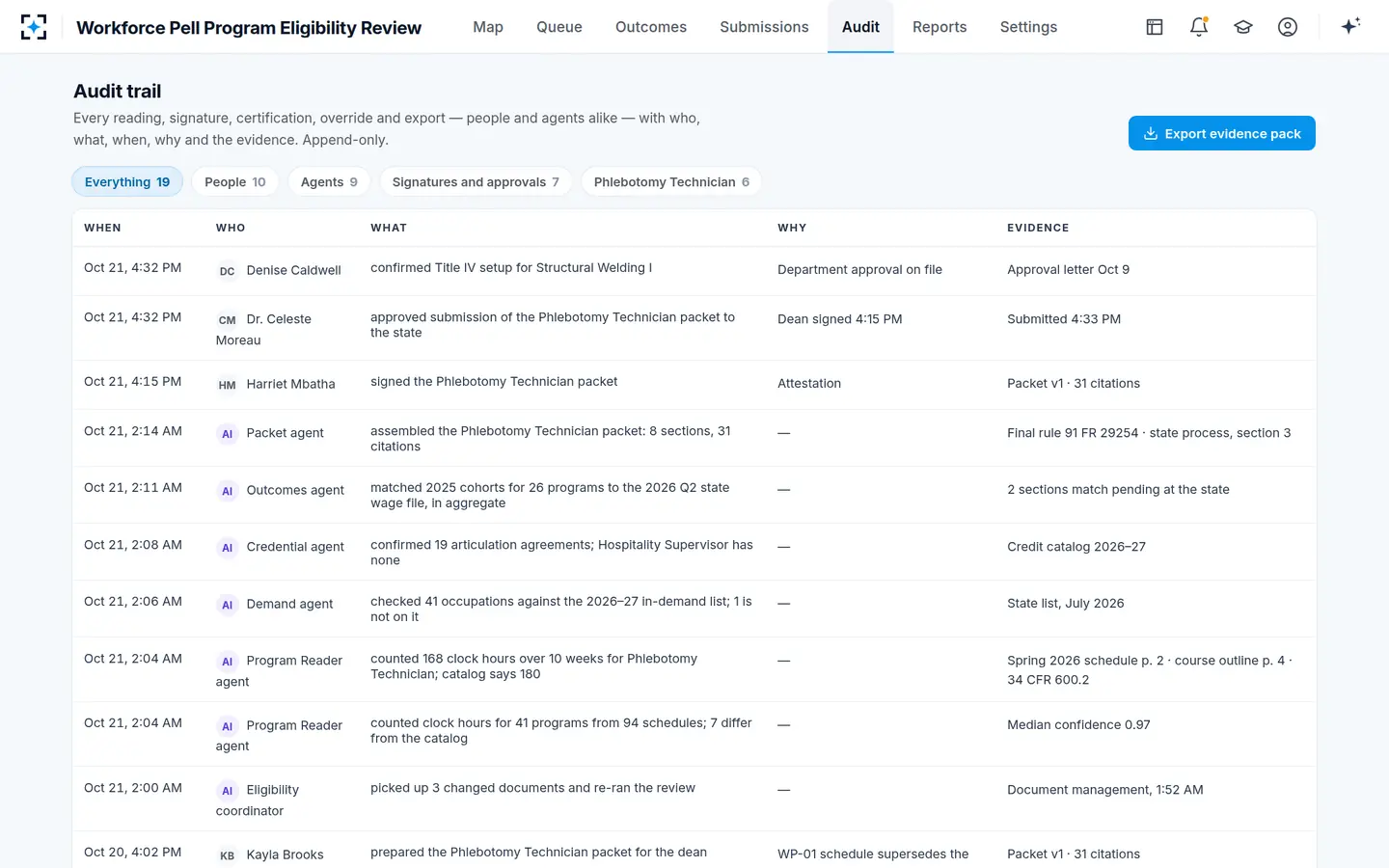Viewport: 1389px width, 868px height.
Task: Open the Settings tab
Action: tap(1028, 27)
